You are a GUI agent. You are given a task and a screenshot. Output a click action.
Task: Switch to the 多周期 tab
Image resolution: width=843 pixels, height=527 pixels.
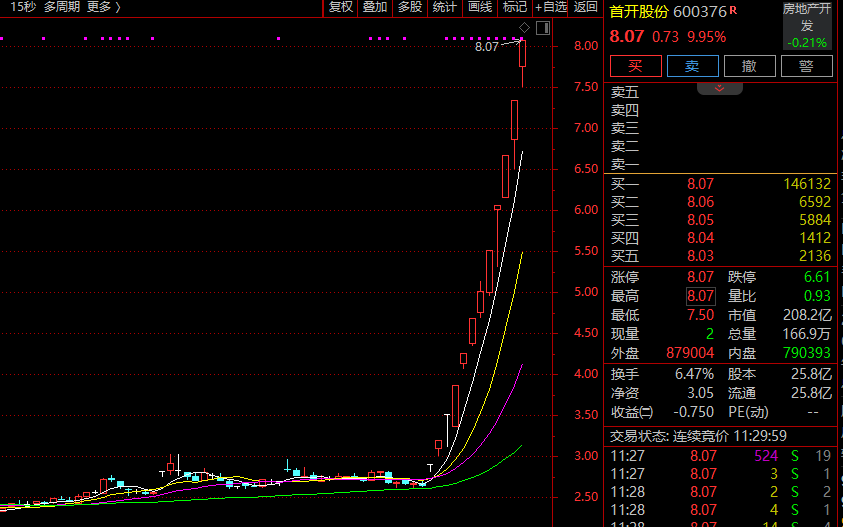coord(62,7)
